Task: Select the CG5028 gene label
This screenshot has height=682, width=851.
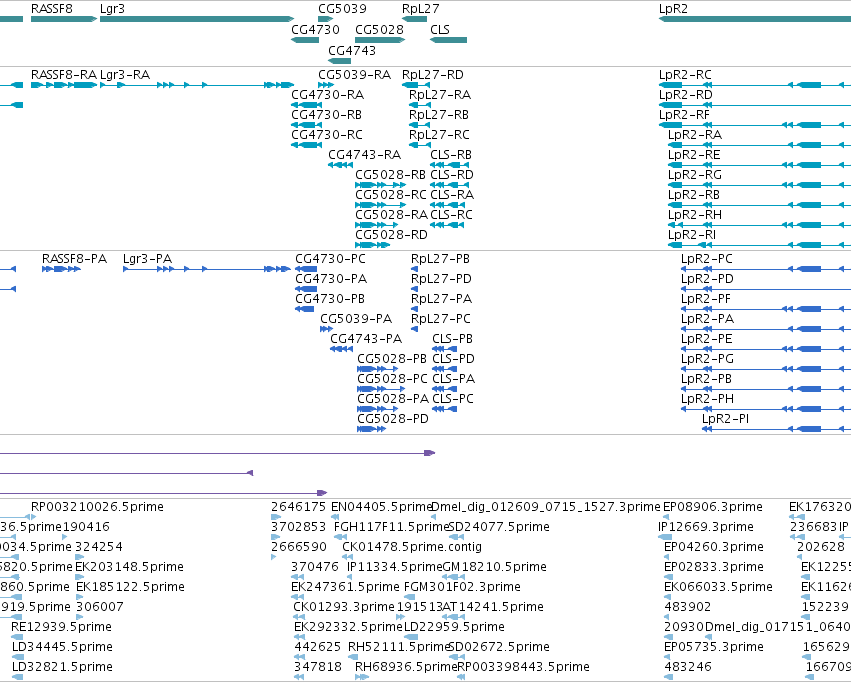Action: click(379, 29)
